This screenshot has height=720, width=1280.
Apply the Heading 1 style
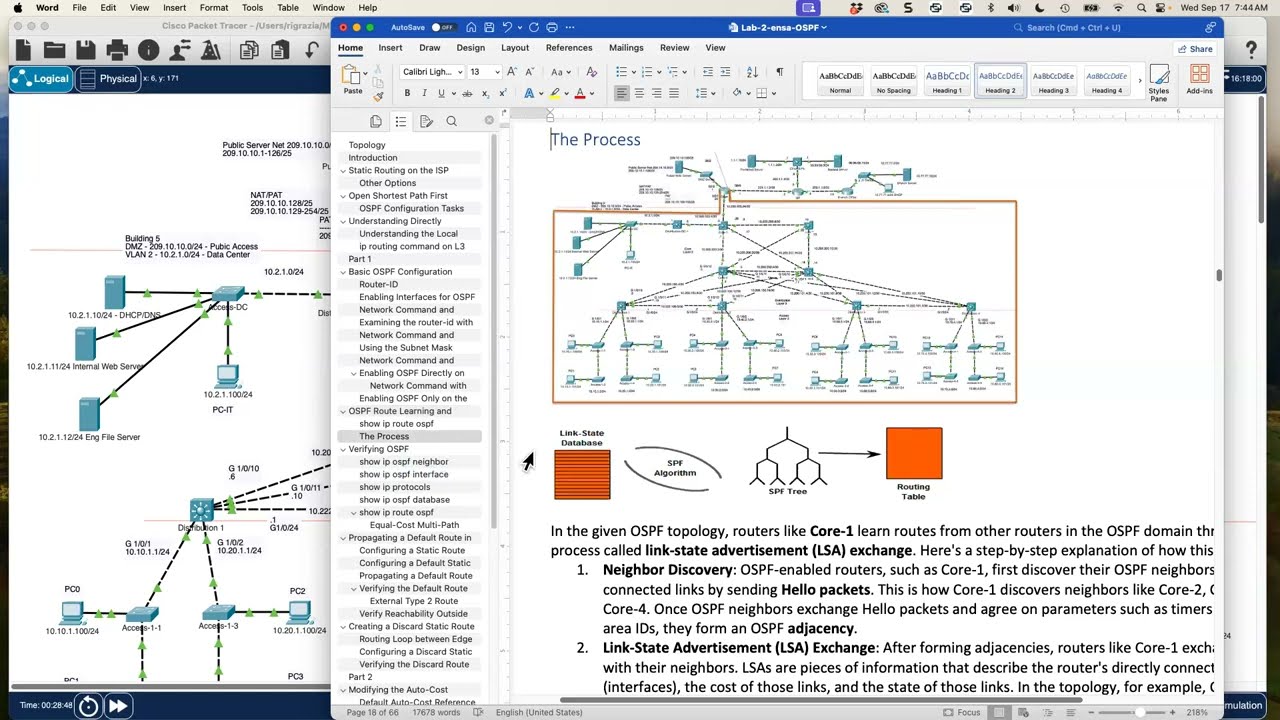[x=947, y=82]
